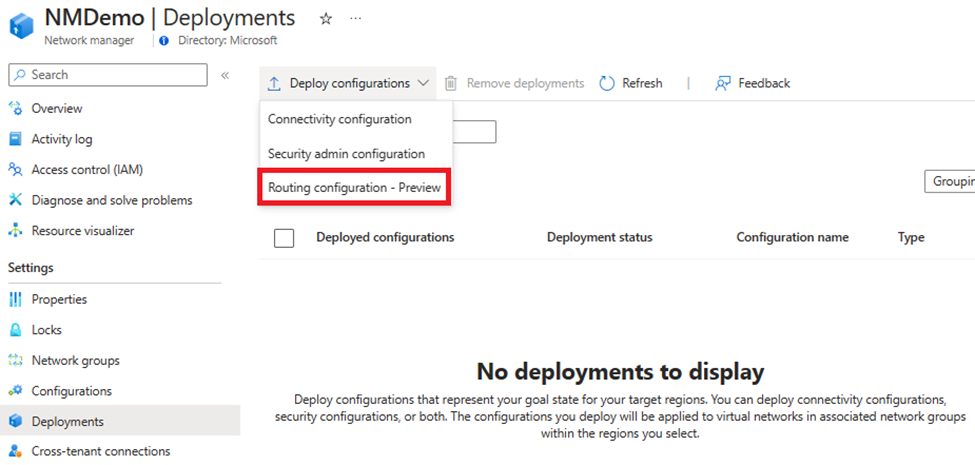This screenshot has width=975, height=465.
Task: Choose Security admin configuration option
Action: coord(346,154)
